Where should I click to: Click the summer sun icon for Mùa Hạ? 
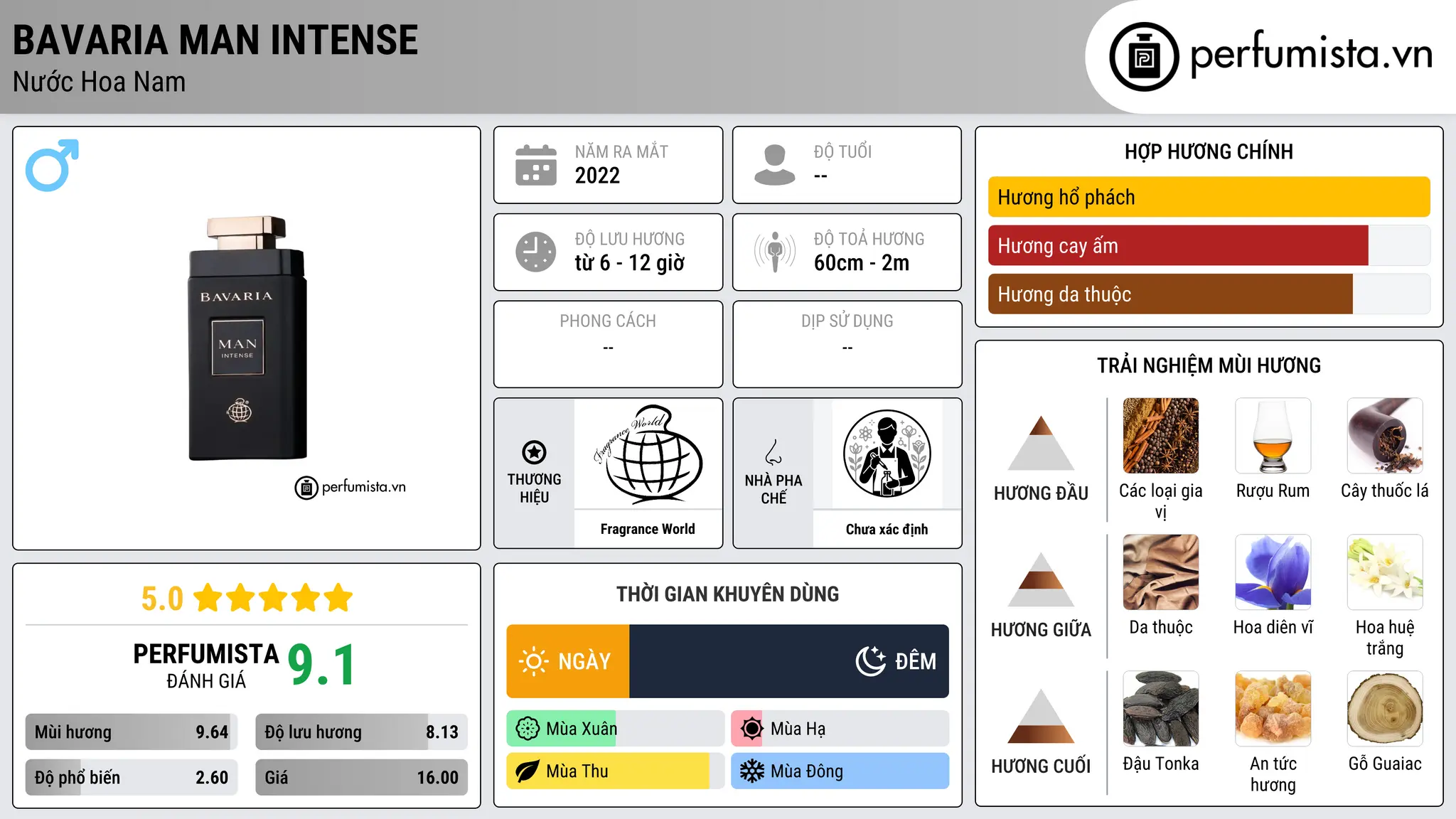coord(751,729)
